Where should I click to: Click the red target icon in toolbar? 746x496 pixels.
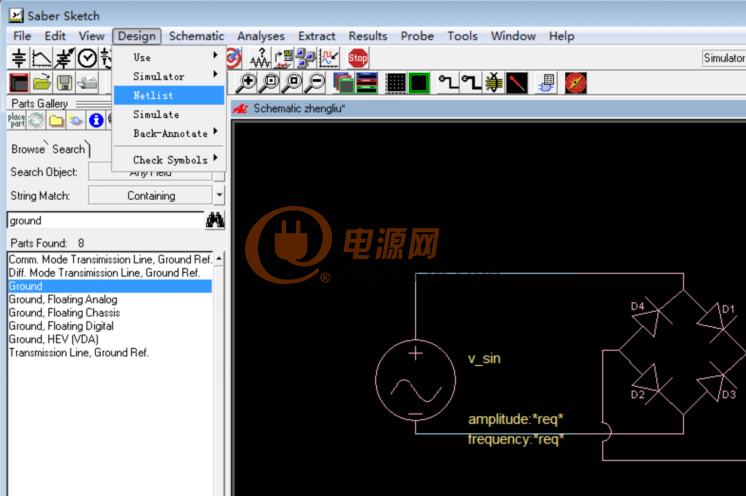[234, 58]
